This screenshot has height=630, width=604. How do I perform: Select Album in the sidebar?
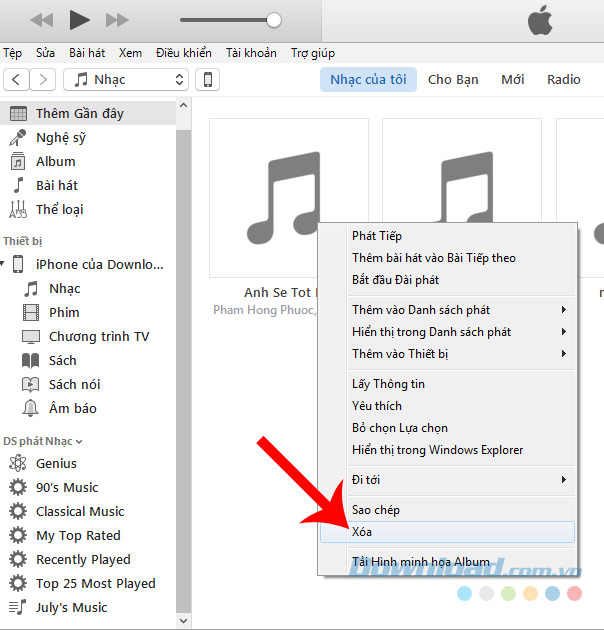pos(88,162)
